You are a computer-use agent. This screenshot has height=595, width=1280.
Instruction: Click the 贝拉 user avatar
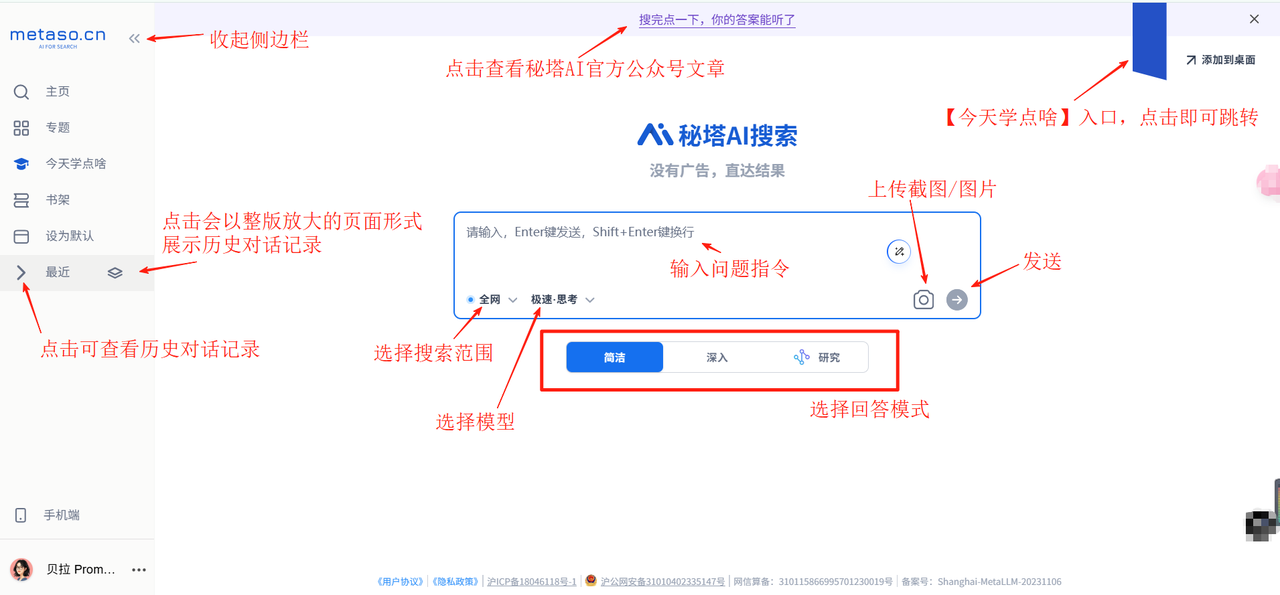[21, 570]
